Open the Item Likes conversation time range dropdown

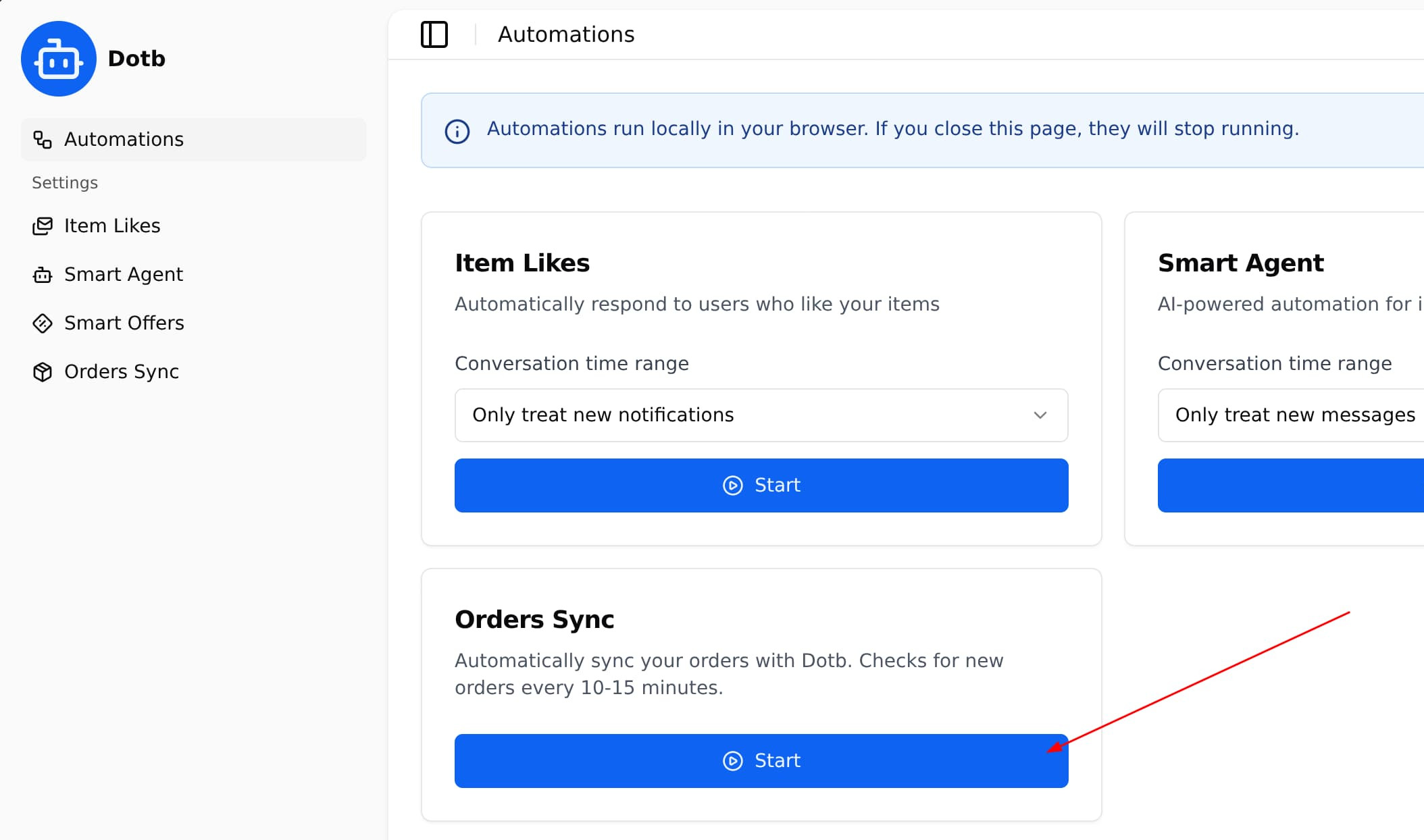tap(761, 415)
